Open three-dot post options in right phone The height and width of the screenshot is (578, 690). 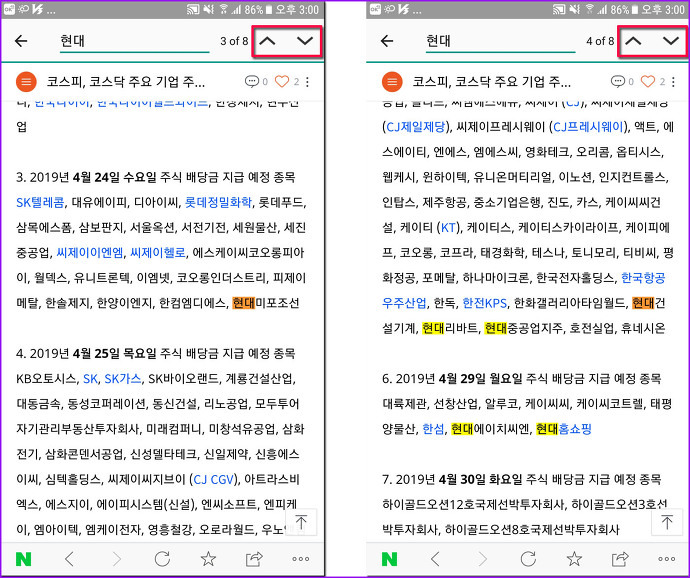coord(673,81)
